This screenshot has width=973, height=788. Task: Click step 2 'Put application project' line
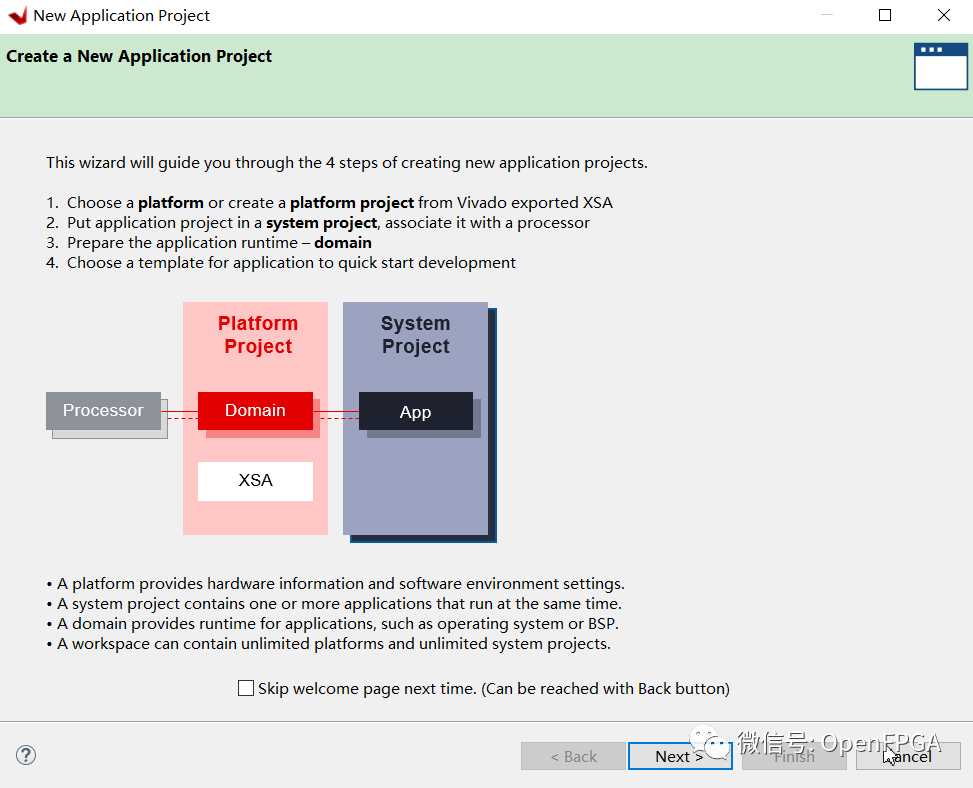(x=318, y=223)
